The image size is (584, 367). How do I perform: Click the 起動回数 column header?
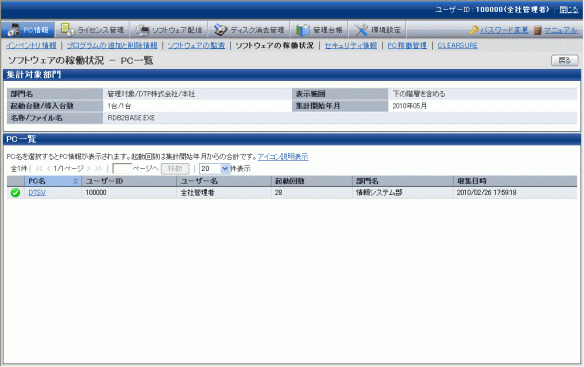[312, 181]
